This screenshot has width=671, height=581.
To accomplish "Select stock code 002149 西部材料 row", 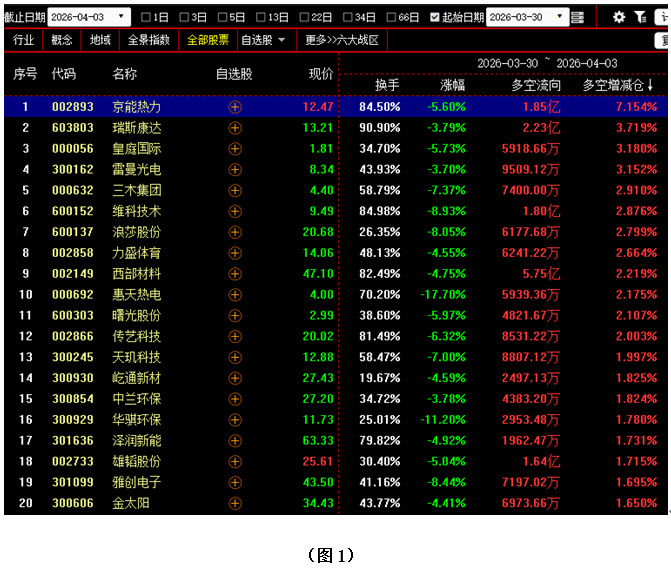I will click(72, 274).
